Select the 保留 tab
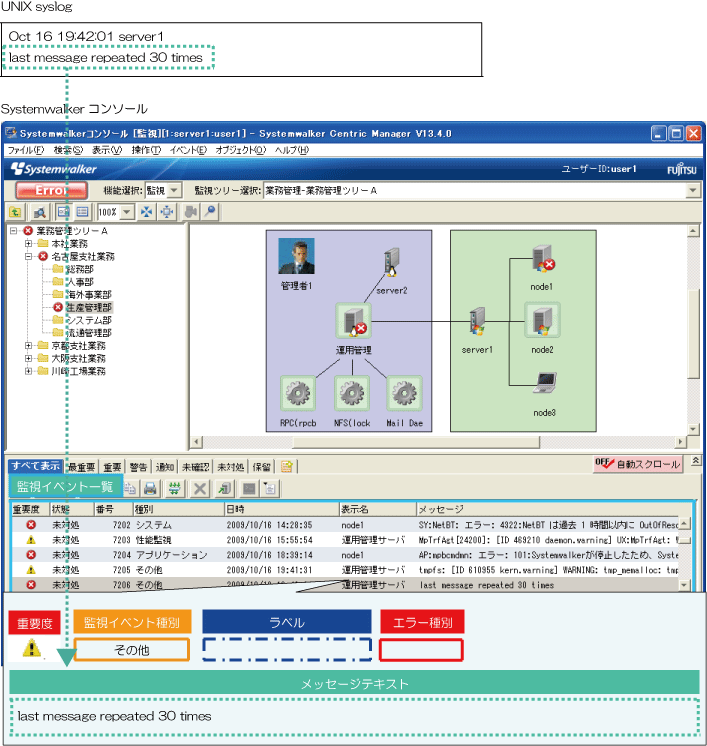Viewport: 707px width, 746px height. (x=262, y=467)
